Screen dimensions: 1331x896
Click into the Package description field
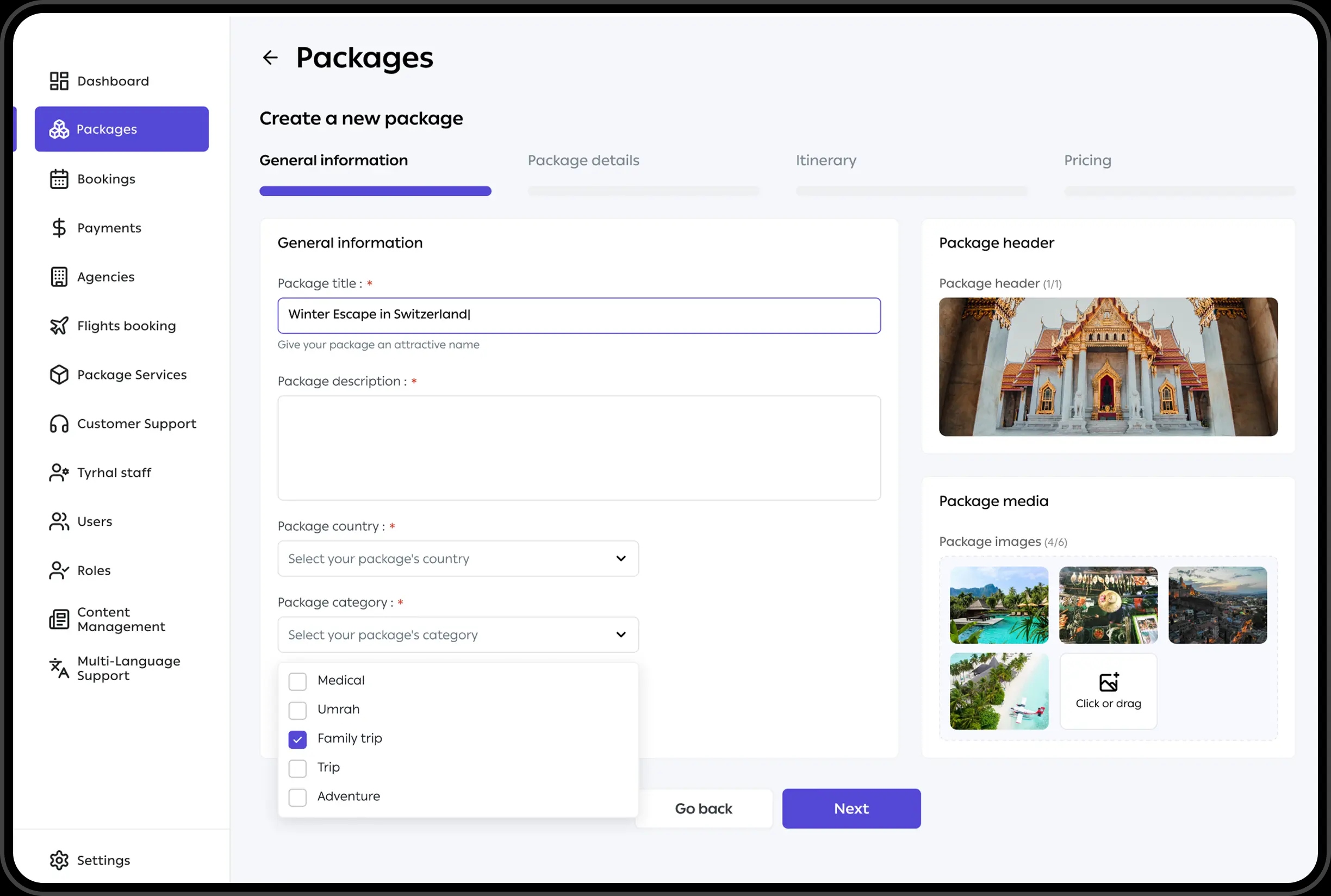tap(579, 448)
